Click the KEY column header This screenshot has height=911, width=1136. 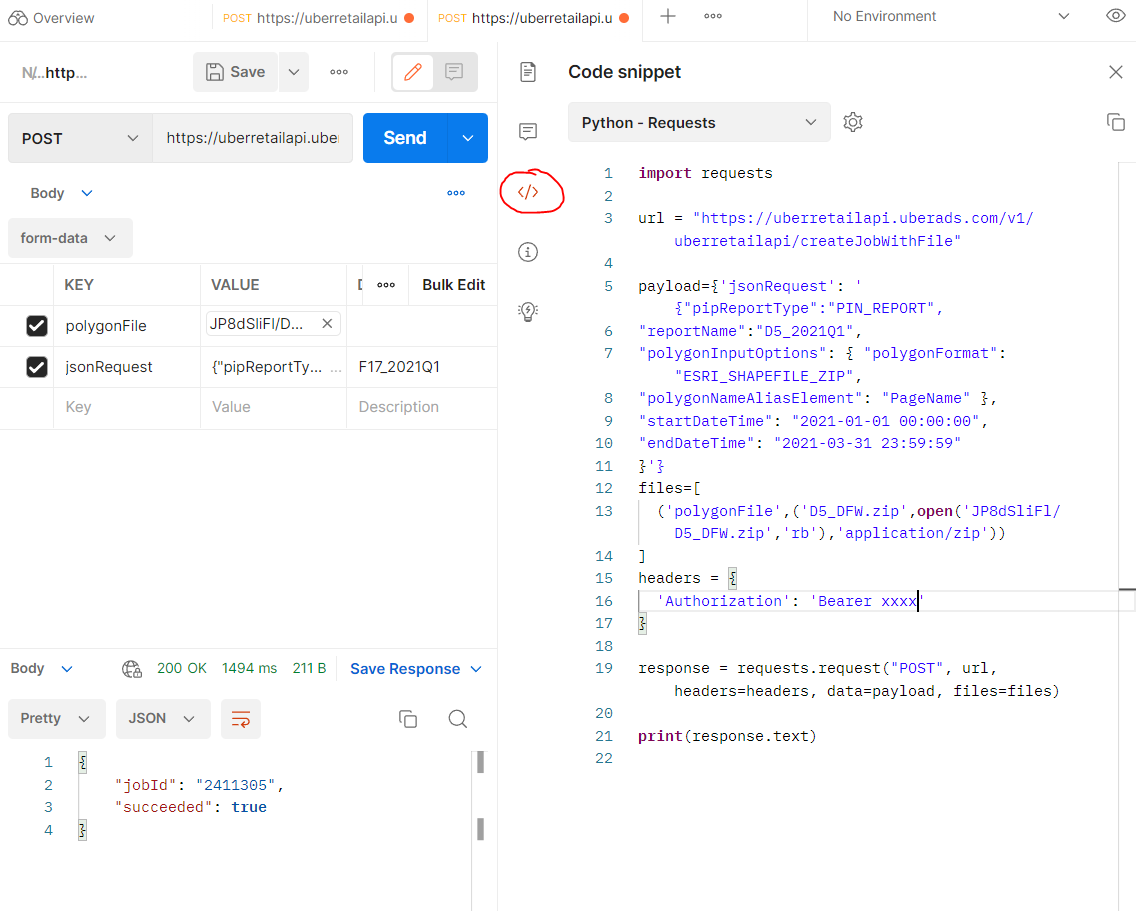coord(79,285)
